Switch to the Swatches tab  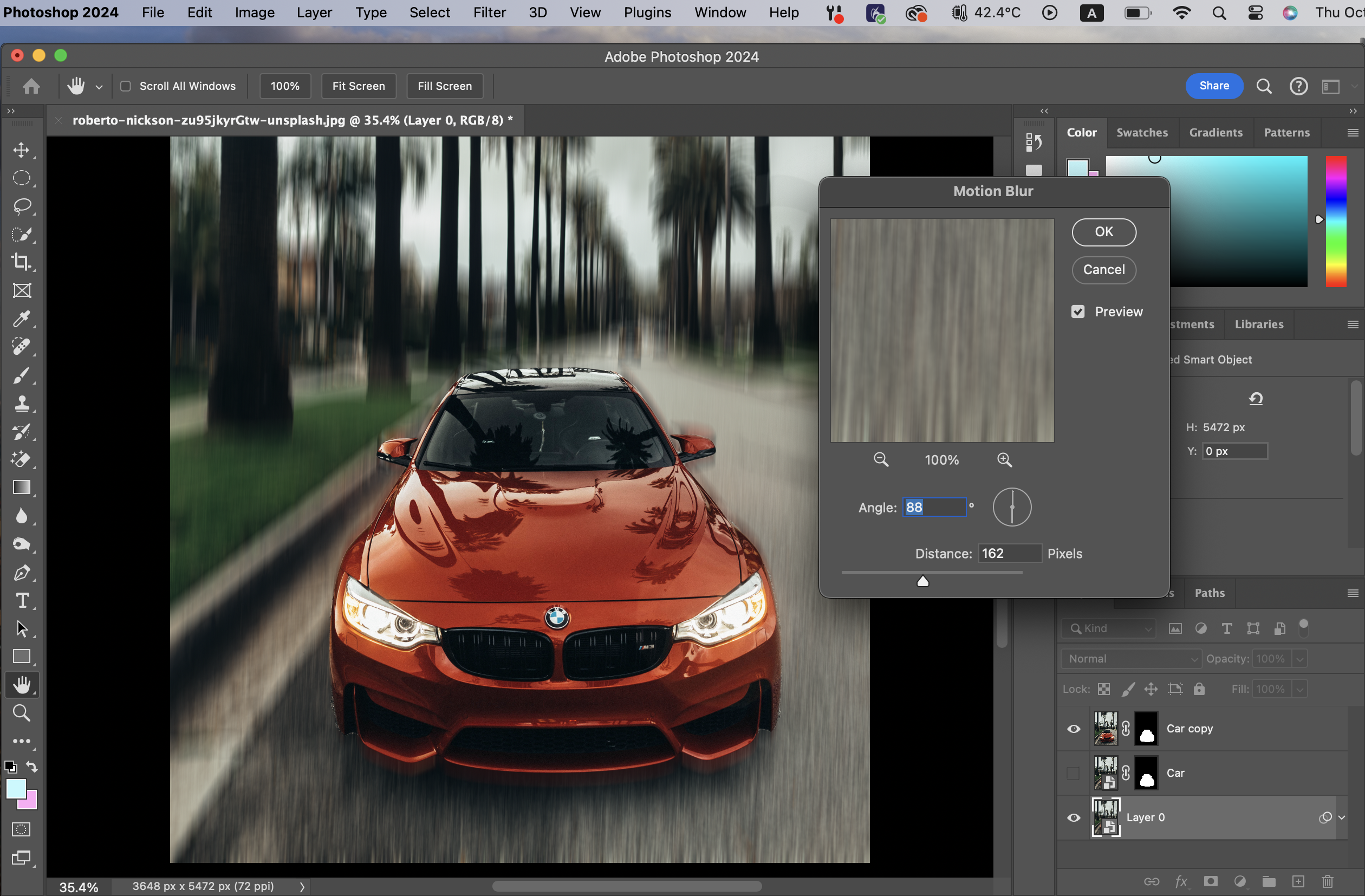[1141, 133]
